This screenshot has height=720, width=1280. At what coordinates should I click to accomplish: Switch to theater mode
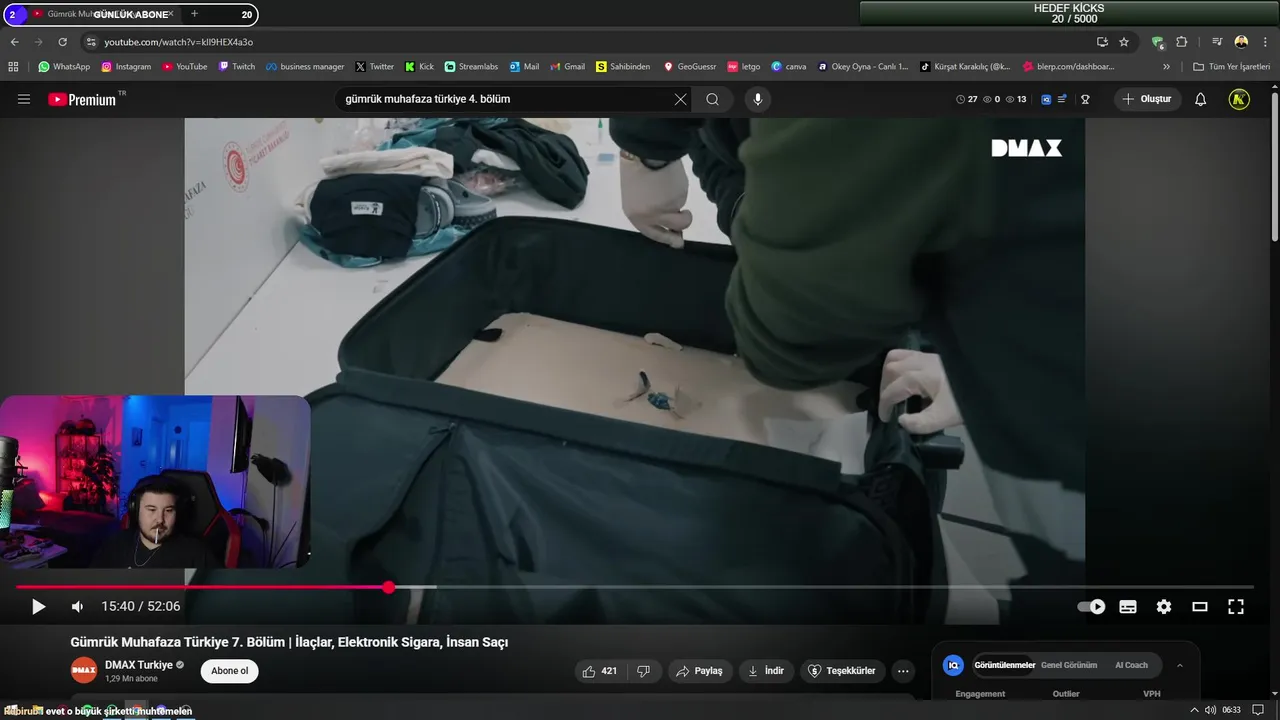(1200, 606)
